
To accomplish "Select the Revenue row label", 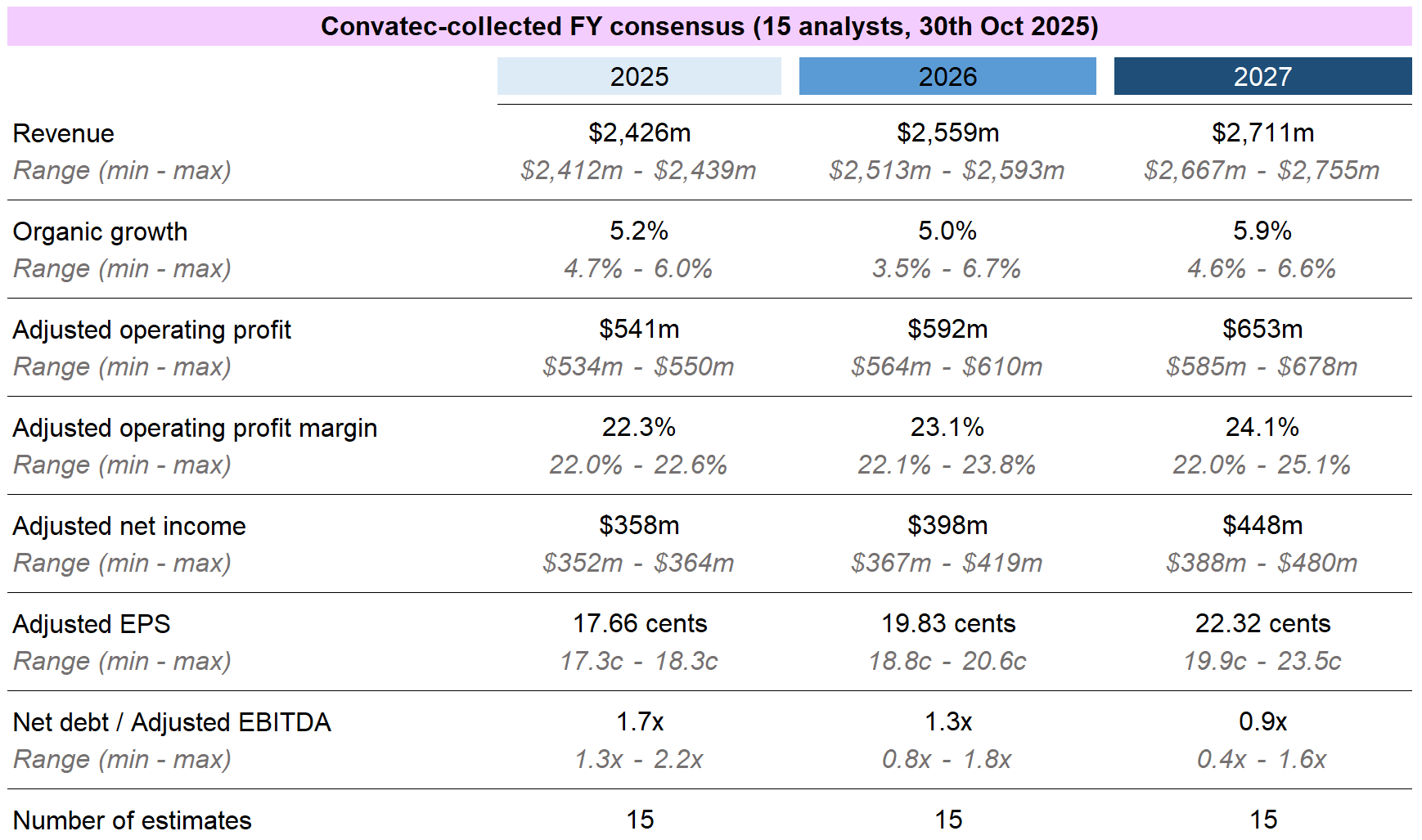I will point(64,133).
